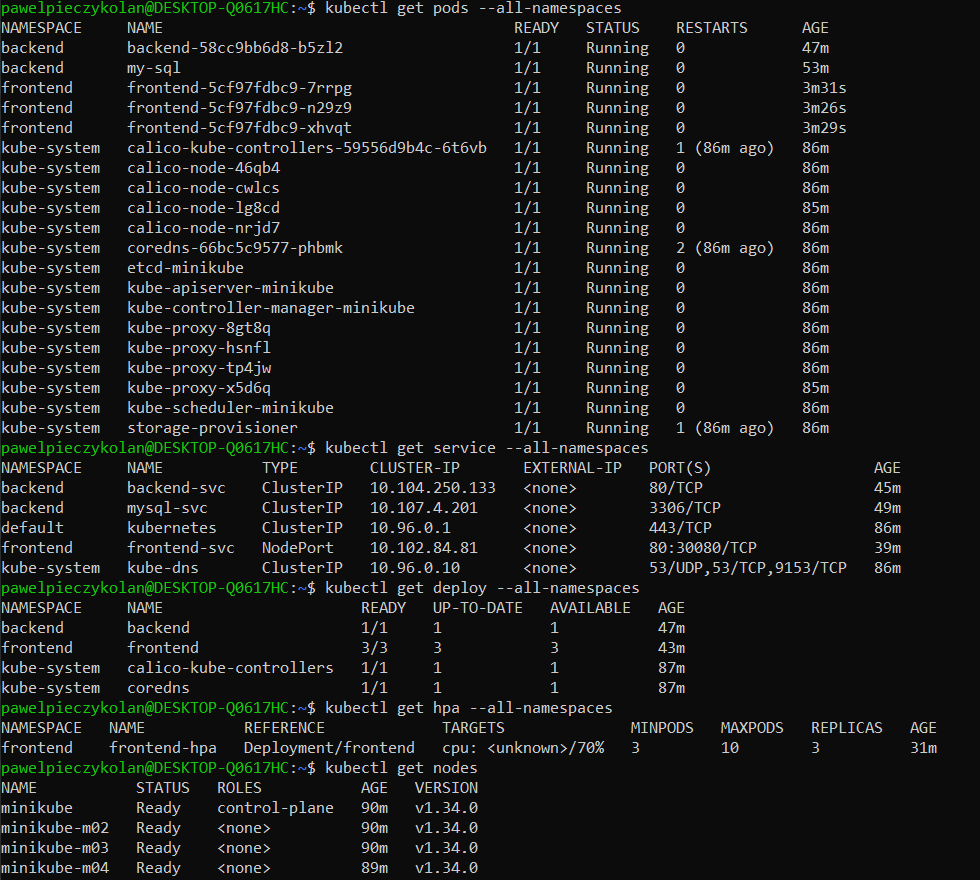The height and width of the screenshot is (880, 980).
Task: Click age value 3m26s
Action: click(824, 108)
